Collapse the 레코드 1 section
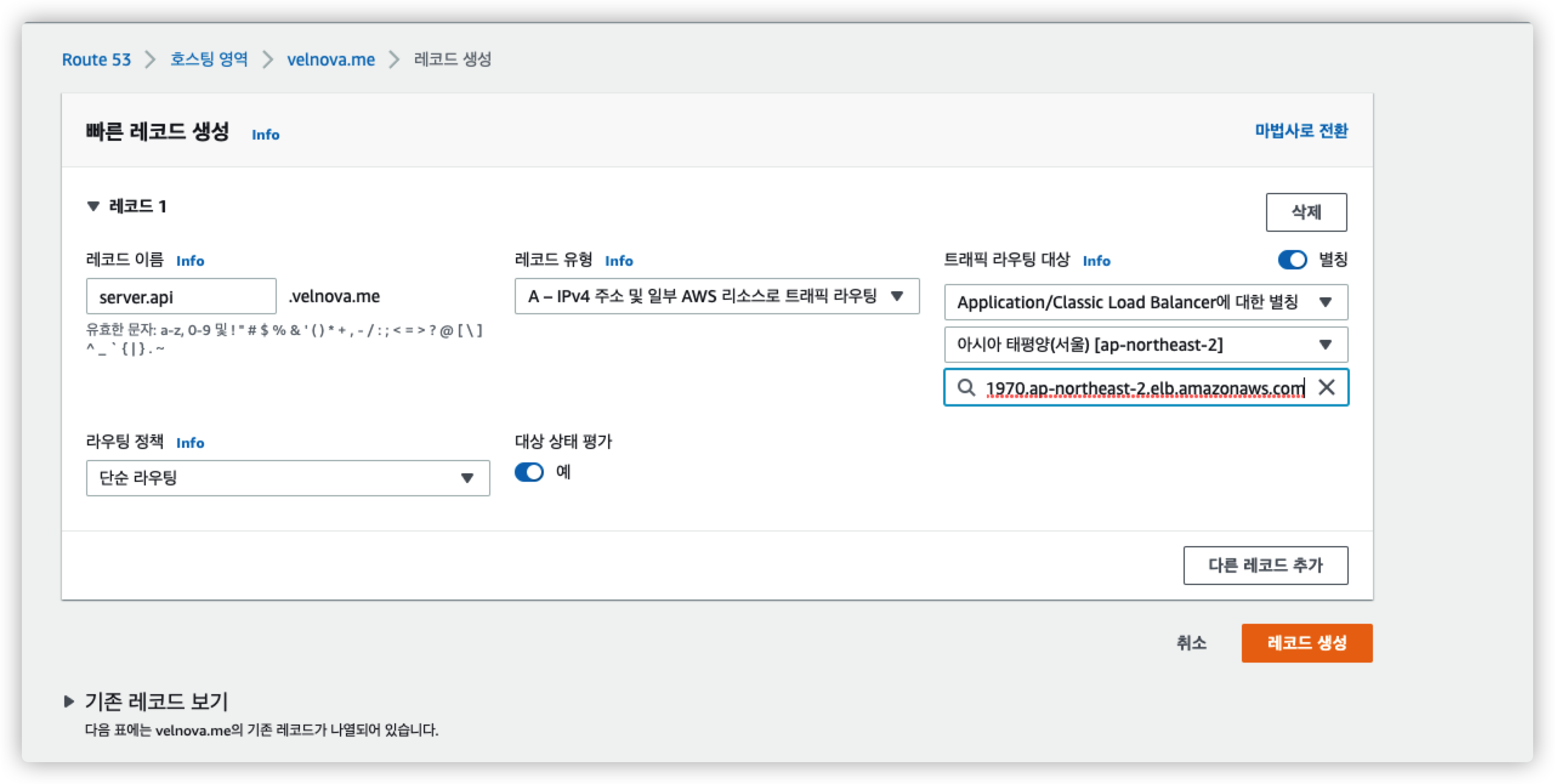1555x784 pixels. [x=93, y=206]
